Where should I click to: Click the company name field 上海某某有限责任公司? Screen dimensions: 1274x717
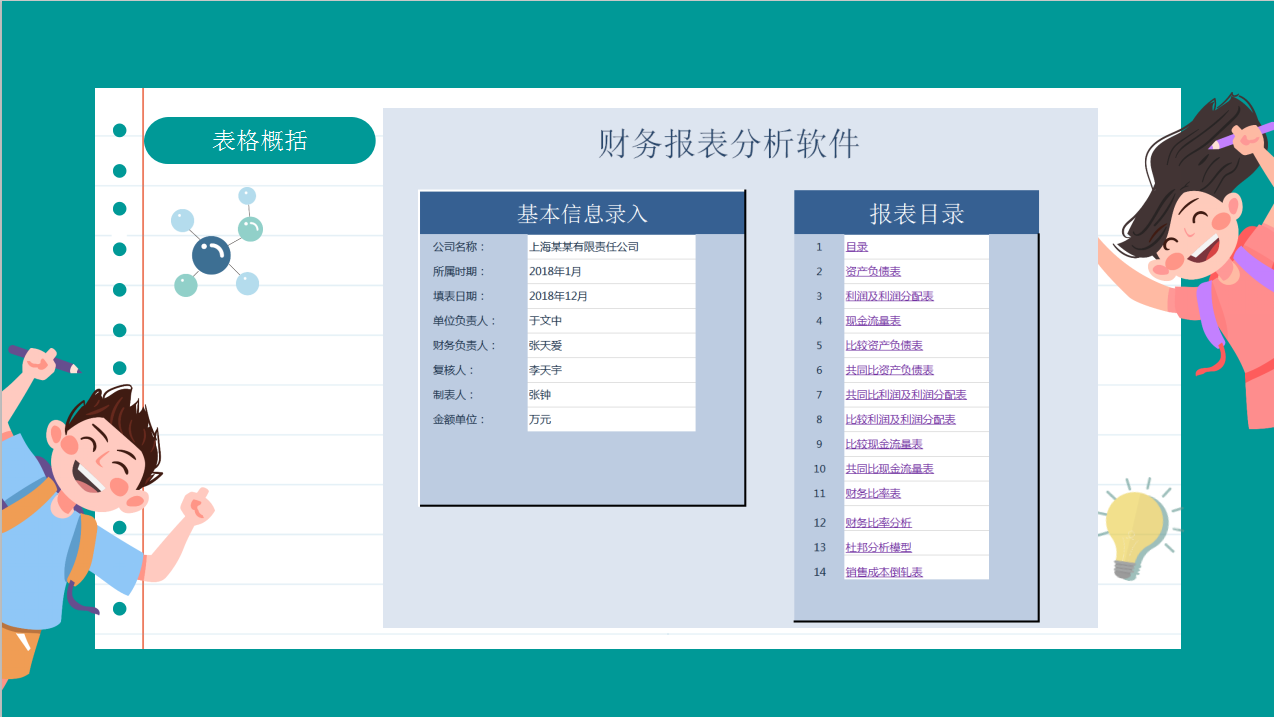point(611,247)
